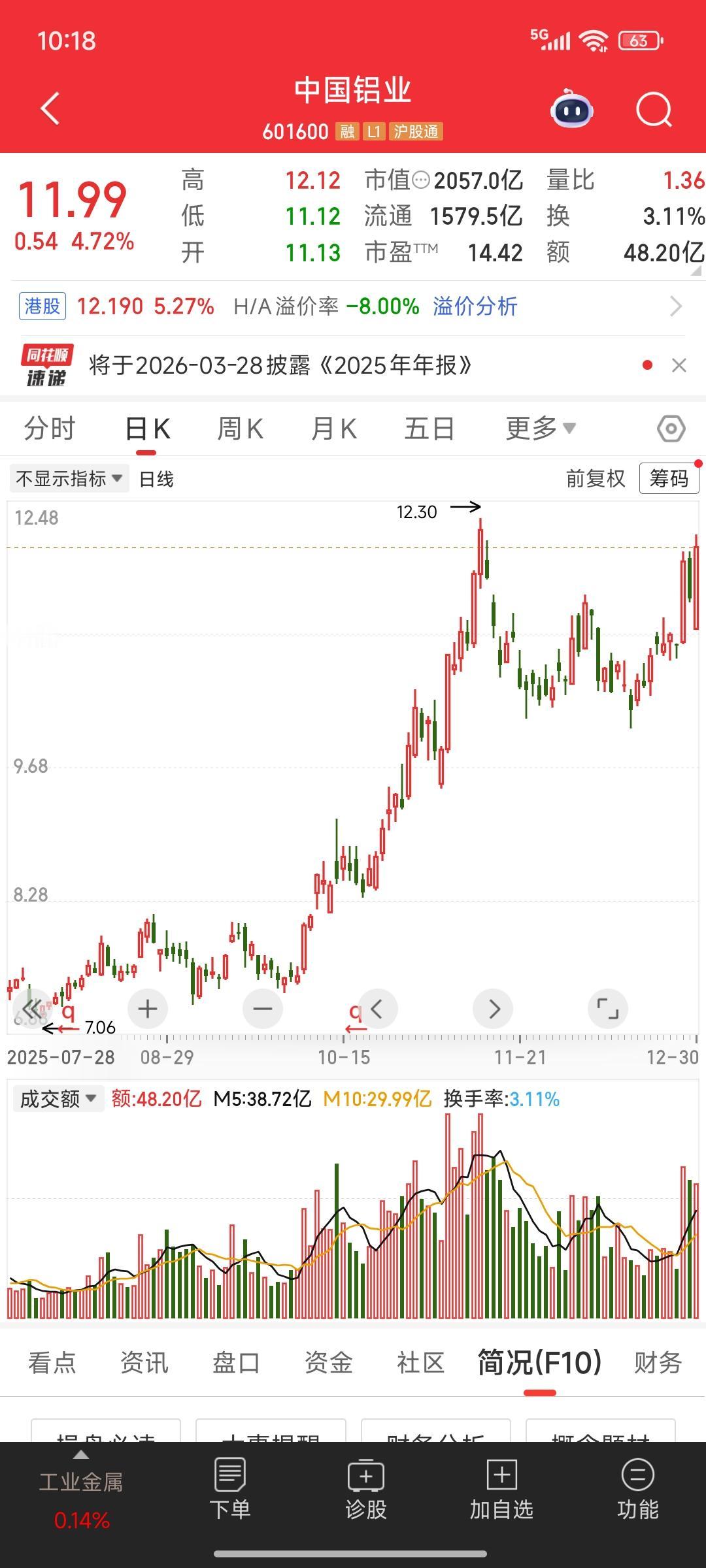Tap the 11-21 date axis label
Screen dimensions: 706x1568
pos(520,1057)
